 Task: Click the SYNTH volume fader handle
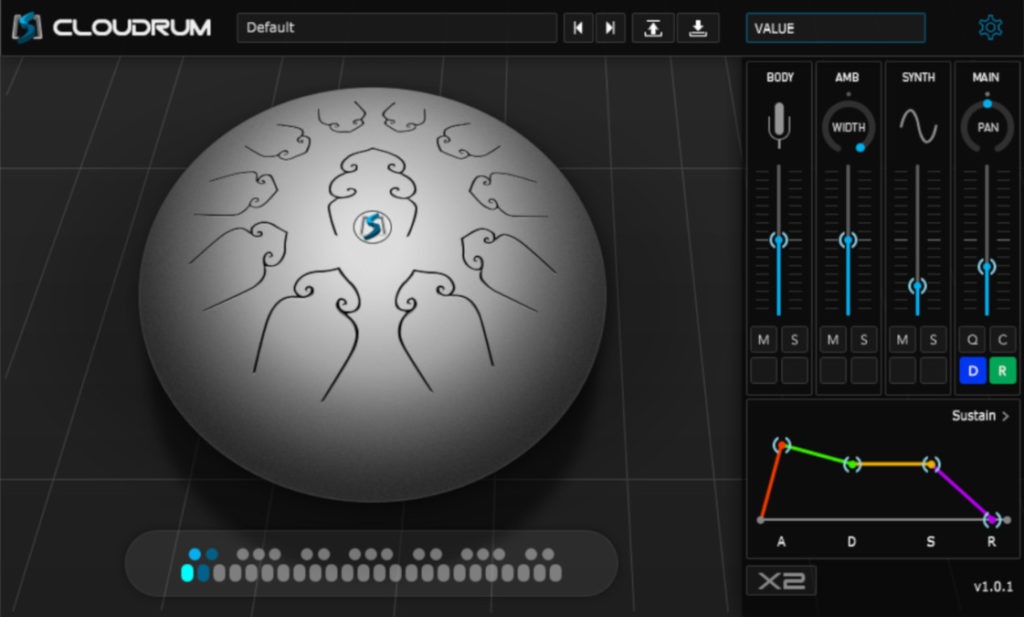pyautogui.click(x=918, y=286)
